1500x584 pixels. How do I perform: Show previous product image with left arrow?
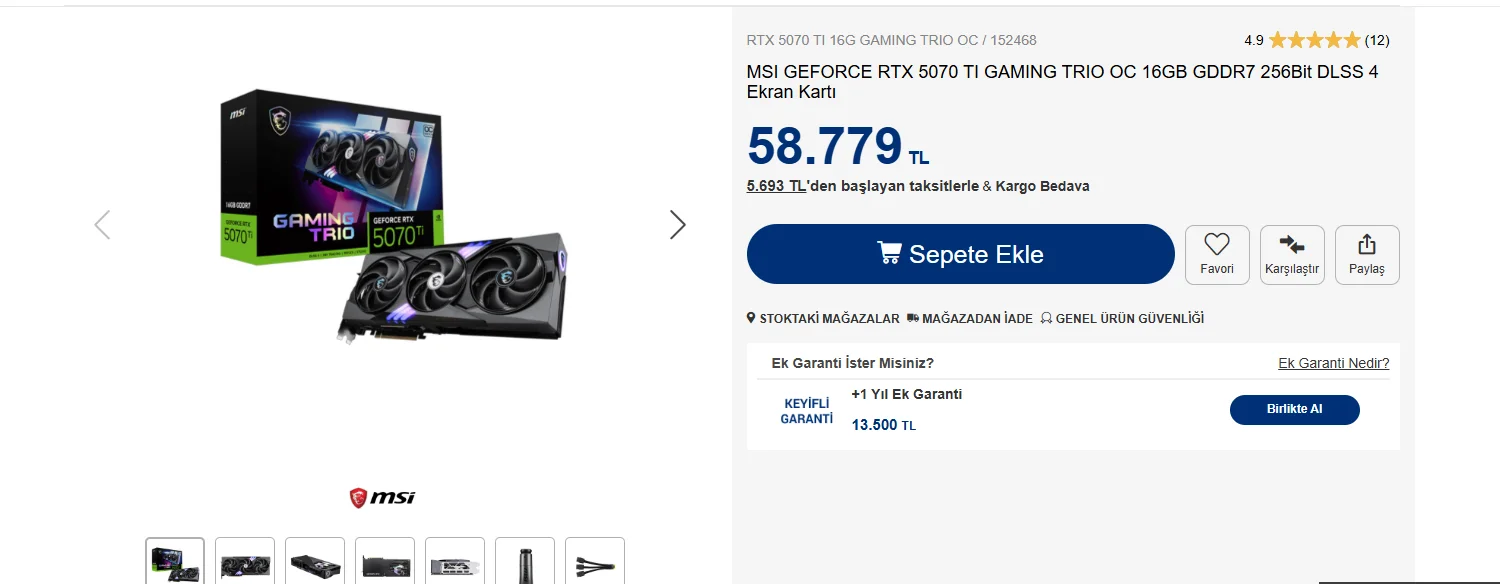(x=102, y=225)
